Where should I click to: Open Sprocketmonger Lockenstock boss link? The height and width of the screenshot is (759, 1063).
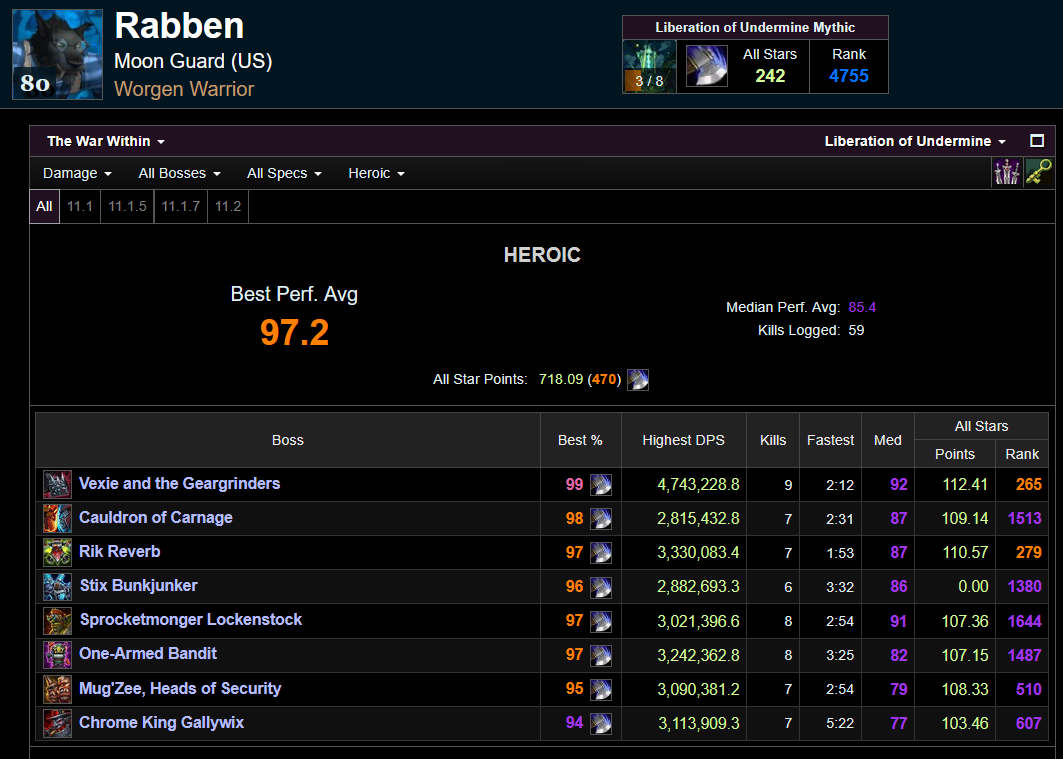click(191, 619)
